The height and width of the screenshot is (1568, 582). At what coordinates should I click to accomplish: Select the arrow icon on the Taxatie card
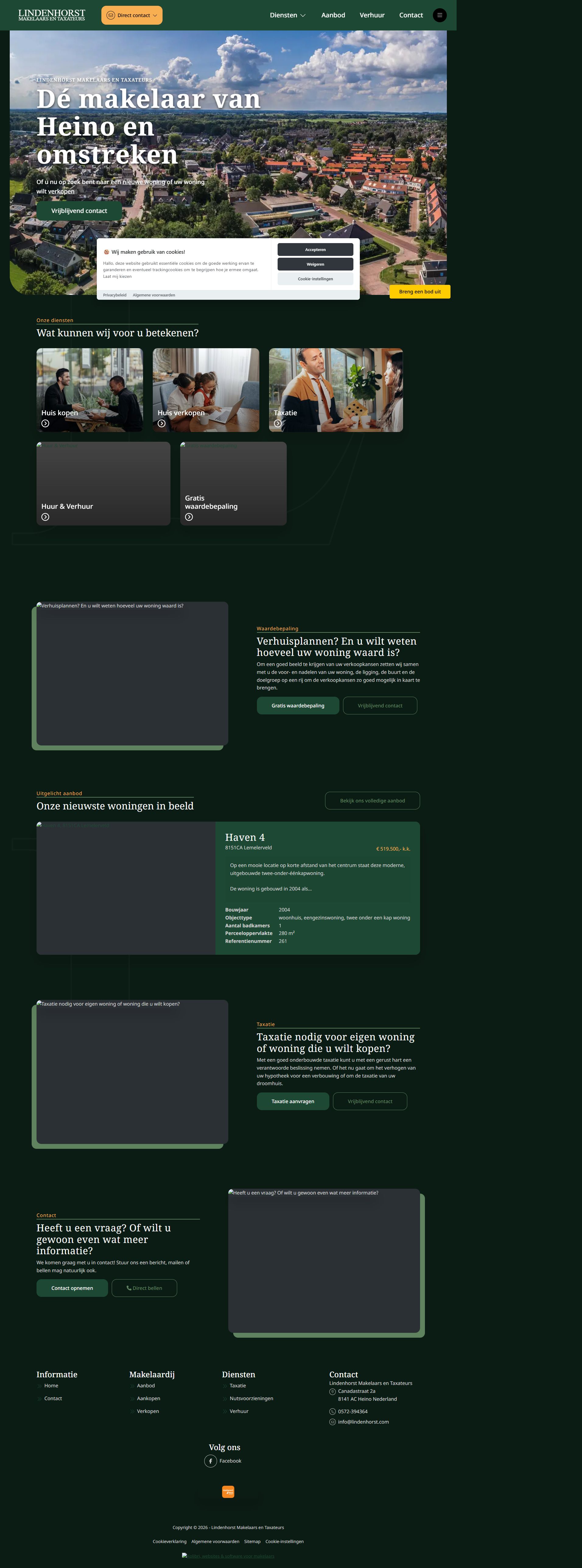pyautogui.click(x=279, y=423)
